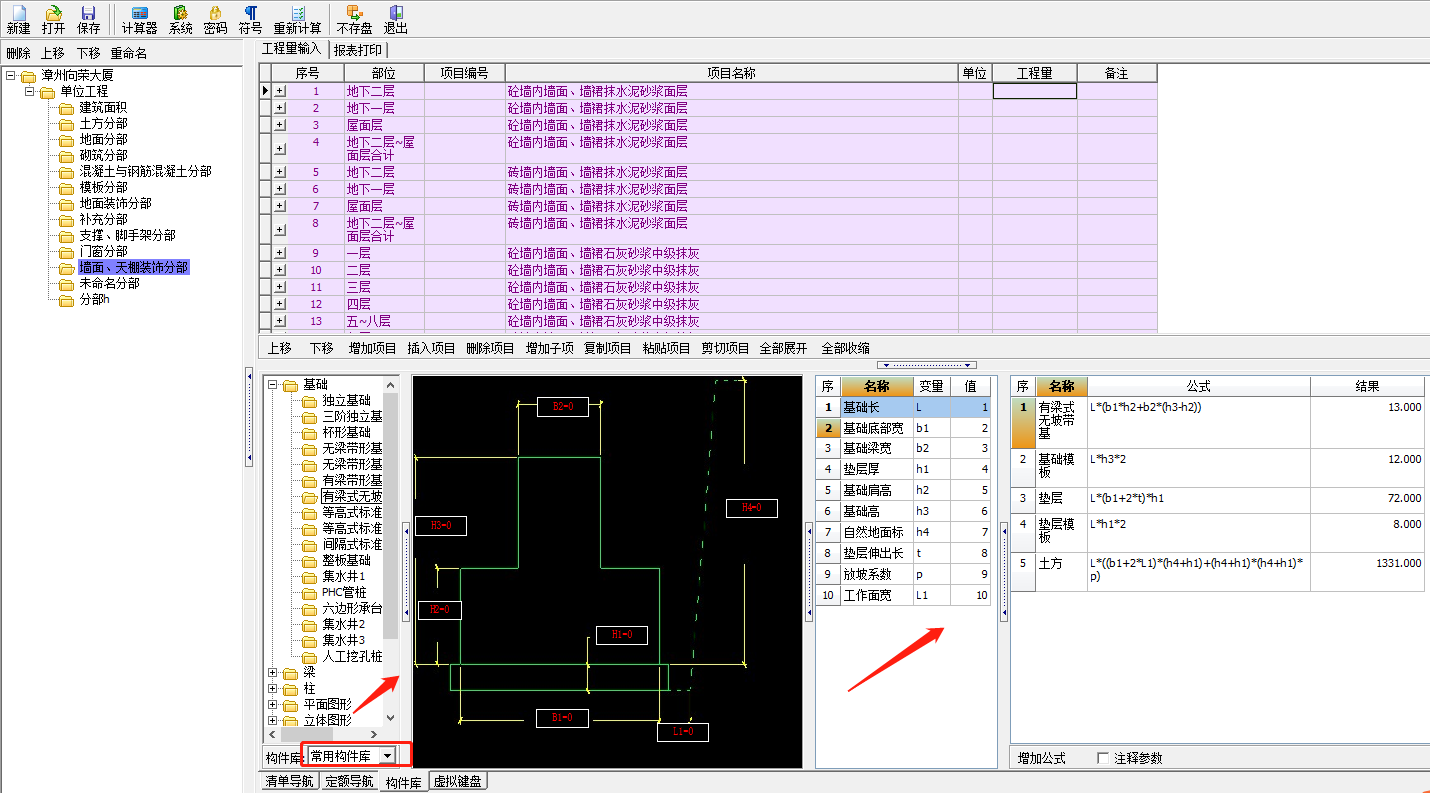Image resolution: width=1430 pixels, height=793 pixels.
Task: Click the 系统 system icon
Action: pyautogui.click(x=180, y=13)
